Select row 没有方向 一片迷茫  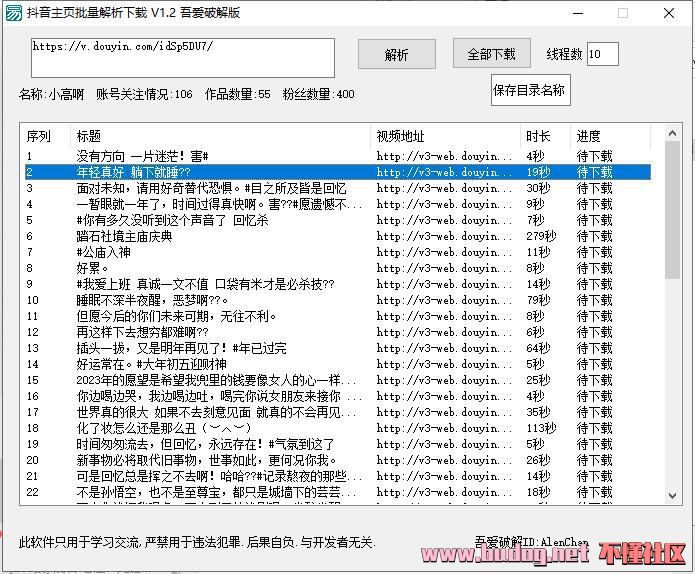[x=338, y=156]
